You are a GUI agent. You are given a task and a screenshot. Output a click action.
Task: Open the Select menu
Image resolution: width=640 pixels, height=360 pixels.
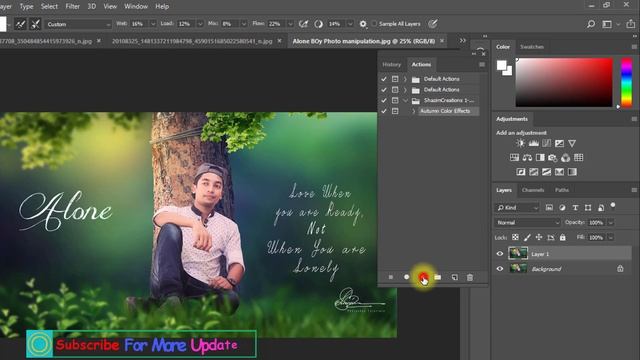pos(49,7)
